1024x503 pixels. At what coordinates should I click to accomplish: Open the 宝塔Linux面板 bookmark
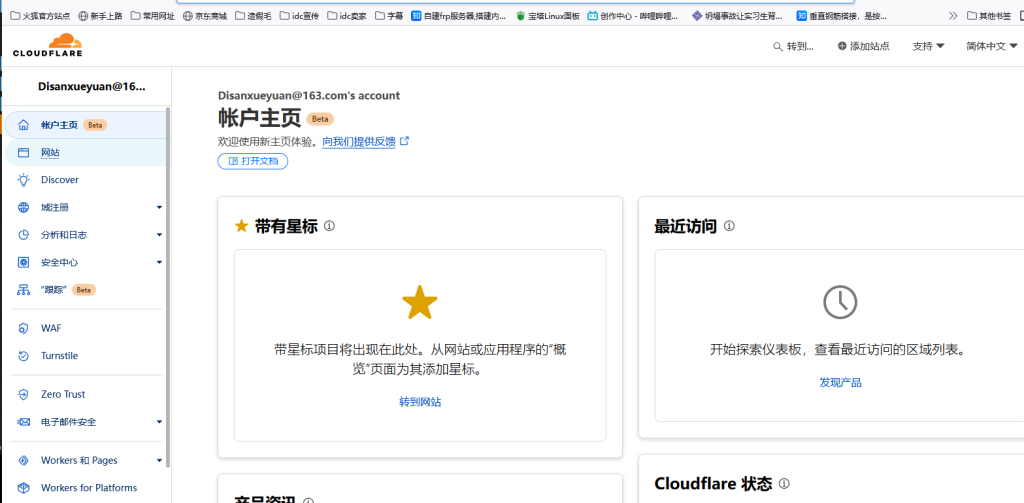547,16
